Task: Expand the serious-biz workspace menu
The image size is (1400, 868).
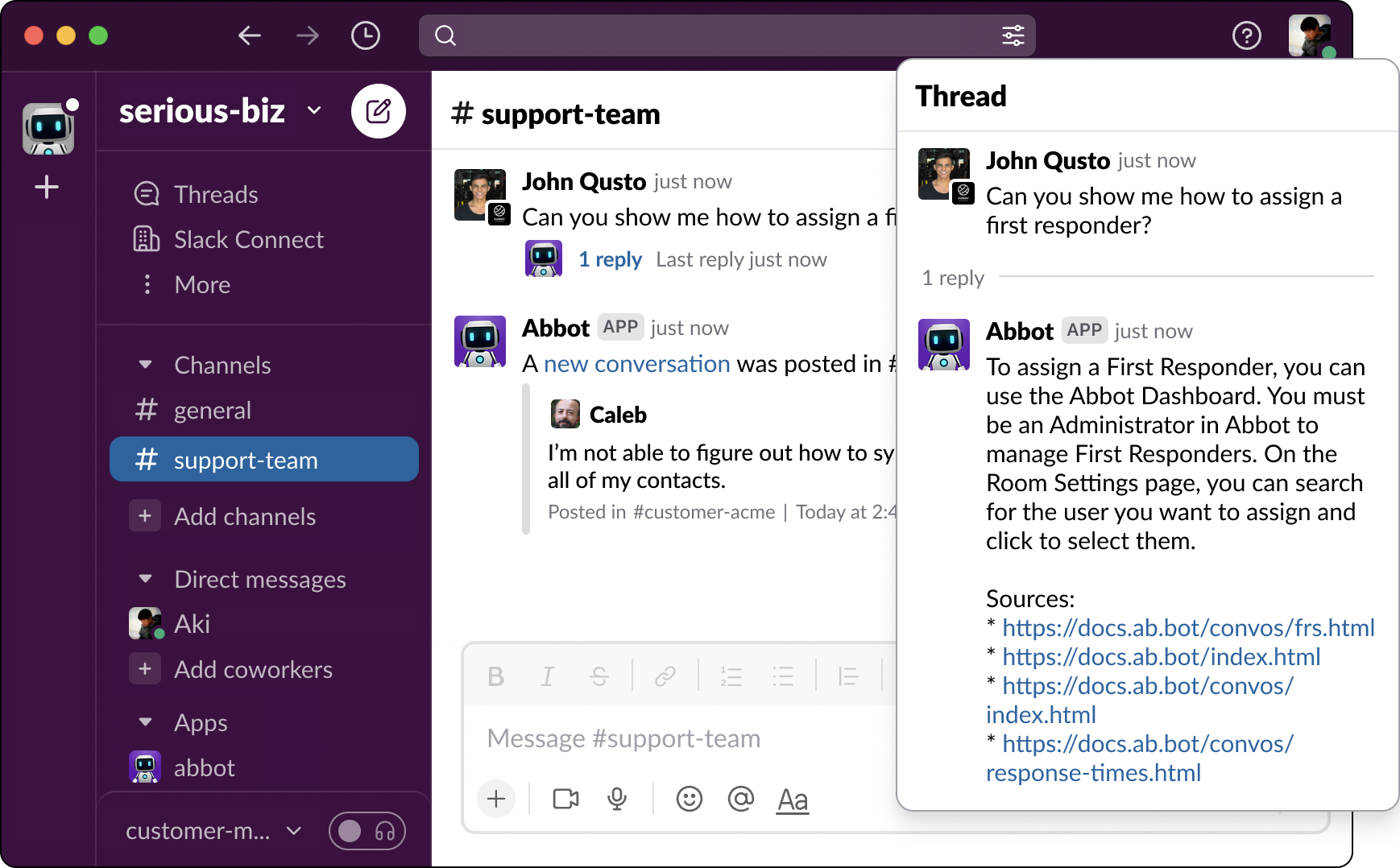Action: (x=314, y=111)
